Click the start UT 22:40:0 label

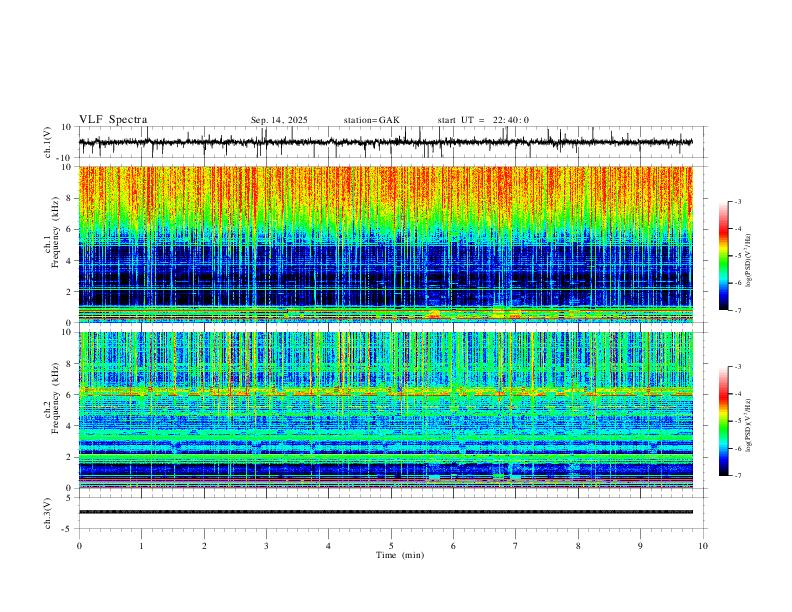point(483,120)
